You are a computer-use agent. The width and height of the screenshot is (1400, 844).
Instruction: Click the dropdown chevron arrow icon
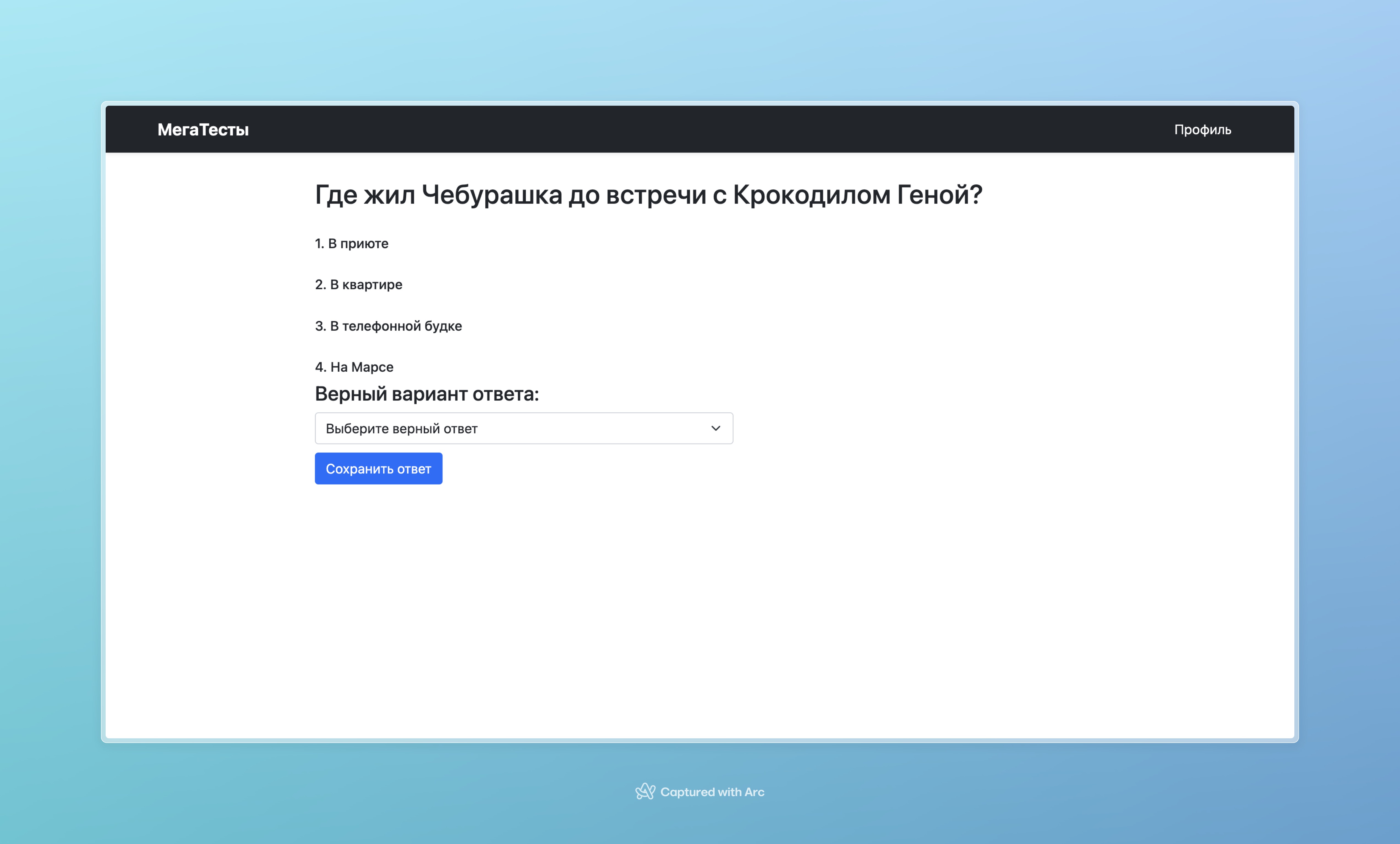[x=715, y=428]
